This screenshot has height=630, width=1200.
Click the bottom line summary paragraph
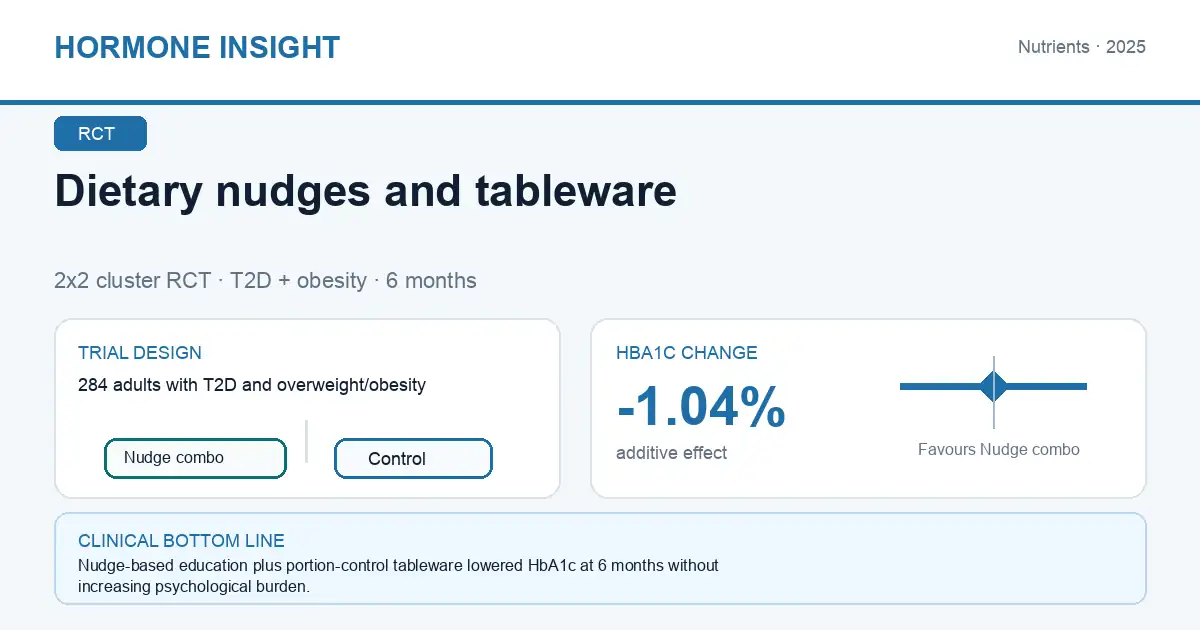coord(398,576)
